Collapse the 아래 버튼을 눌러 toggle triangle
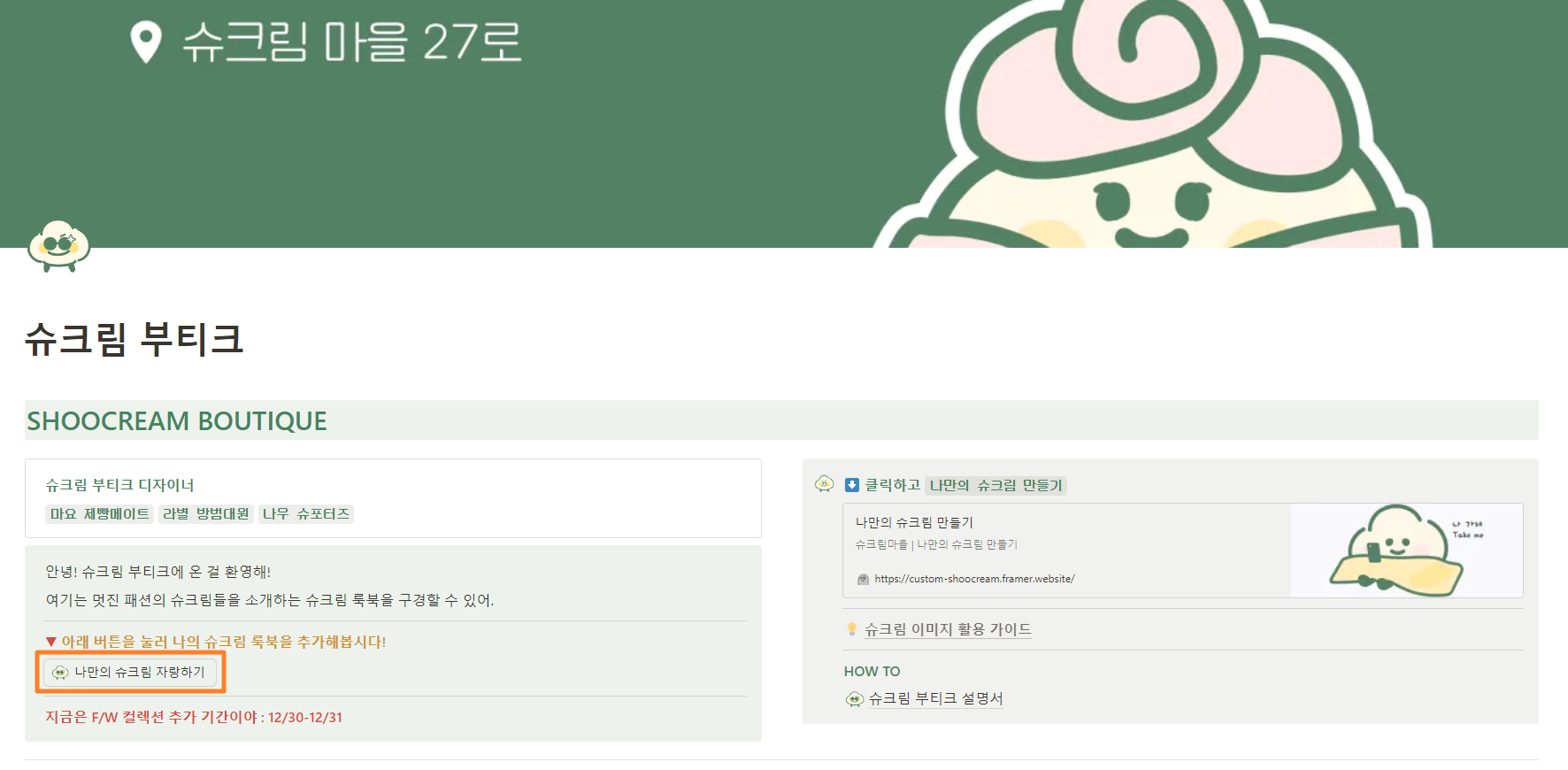The image size is (1568, 770). coord(51,642)
